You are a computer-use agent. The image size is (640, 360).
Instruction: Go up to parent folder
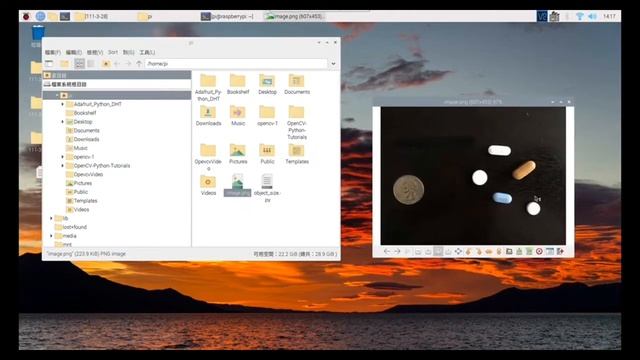(139, 64)
